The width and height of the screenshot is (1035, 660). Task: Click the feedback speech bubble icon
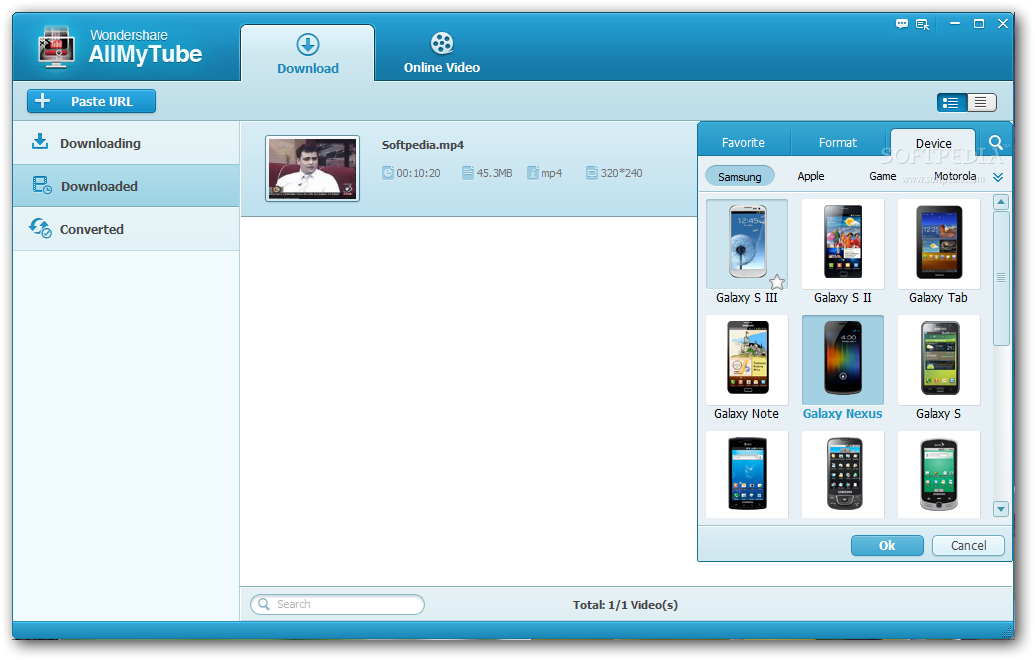[x=902, y=24]
